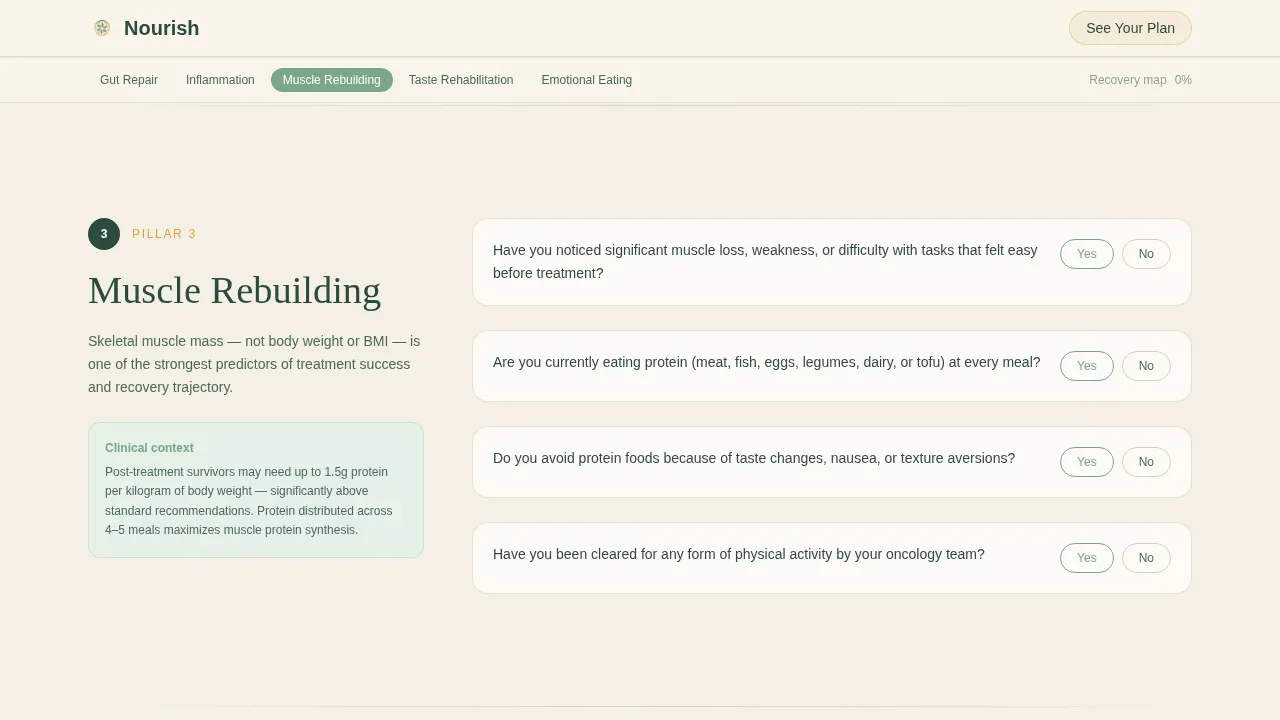This screenshot has height=720, width=1280.
Task: Select Yes for avoiding protein foods question
Action: tap(1087, 462)
